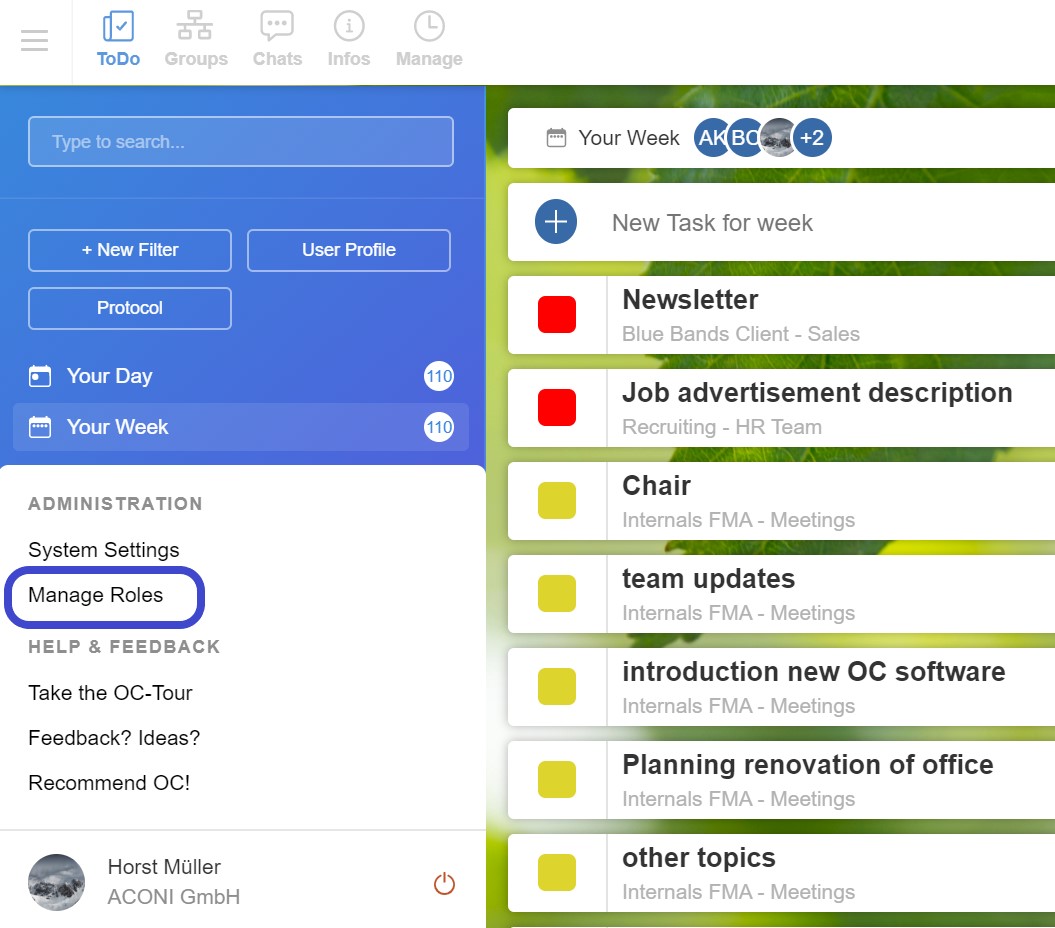Open the Planning renovation of office task
This screenshot has width=1055, height=928.
coord(808,764)
